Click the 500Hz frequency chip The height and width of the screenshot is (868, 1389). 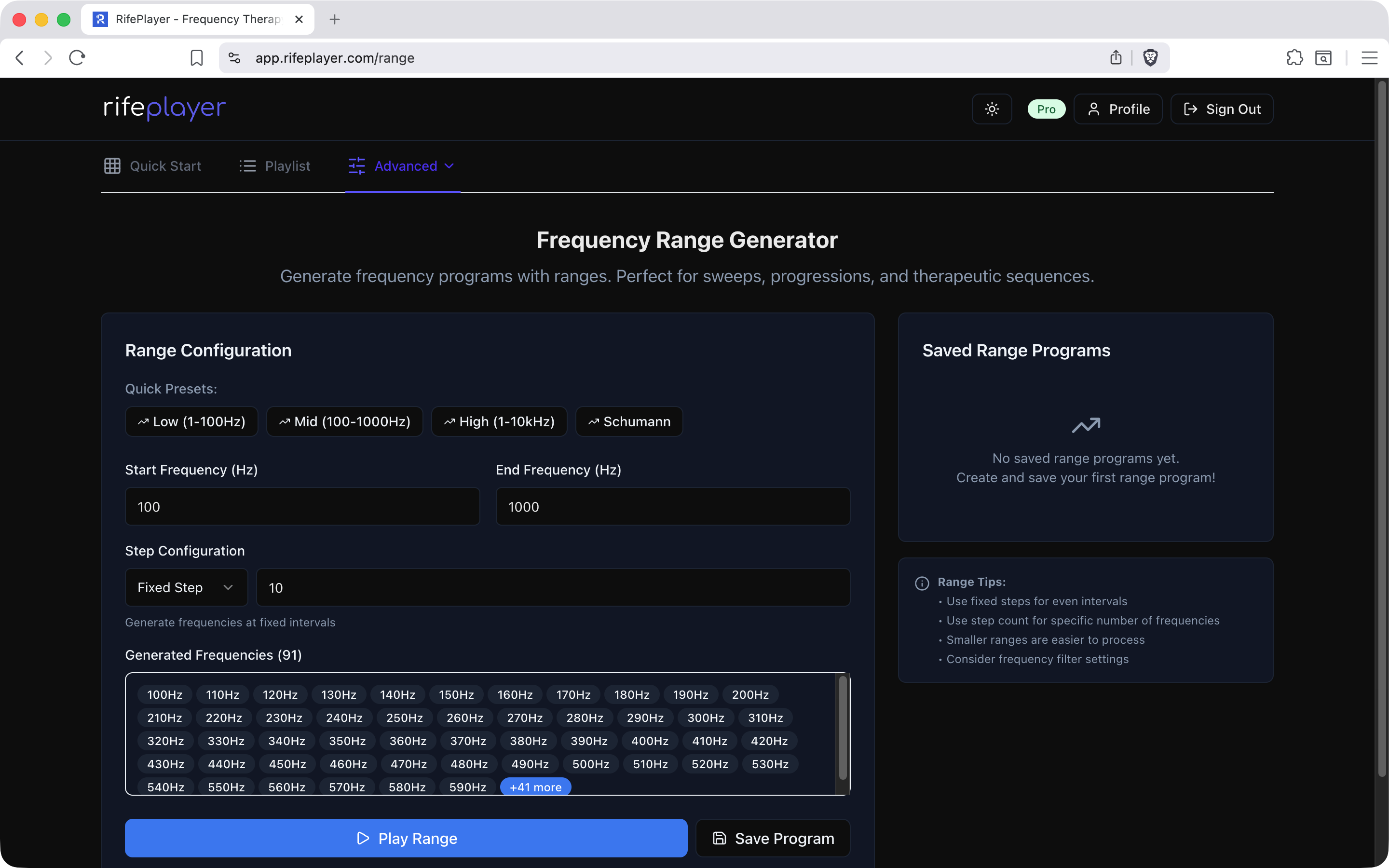[x=591, y=764]
